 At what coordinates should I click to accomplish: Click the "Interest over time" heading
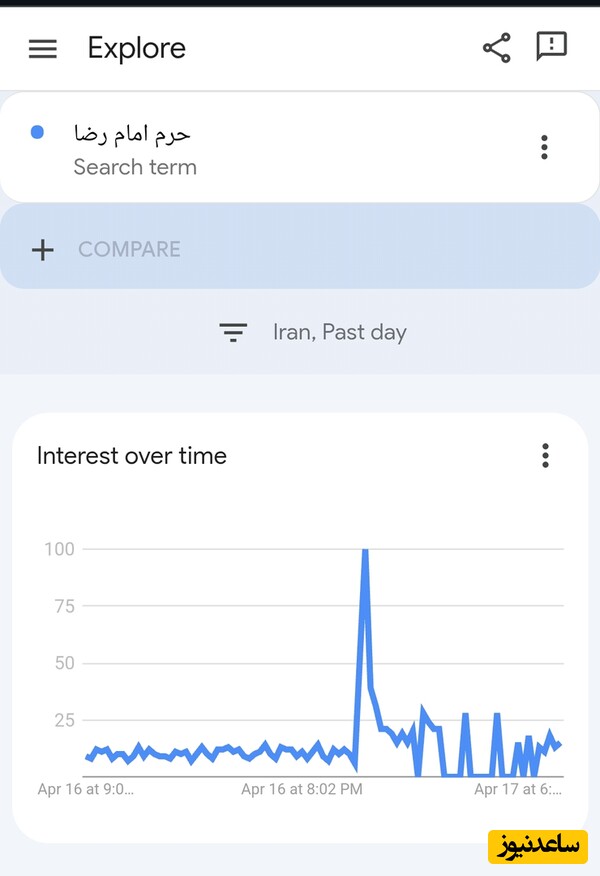(x=132, y=456)
